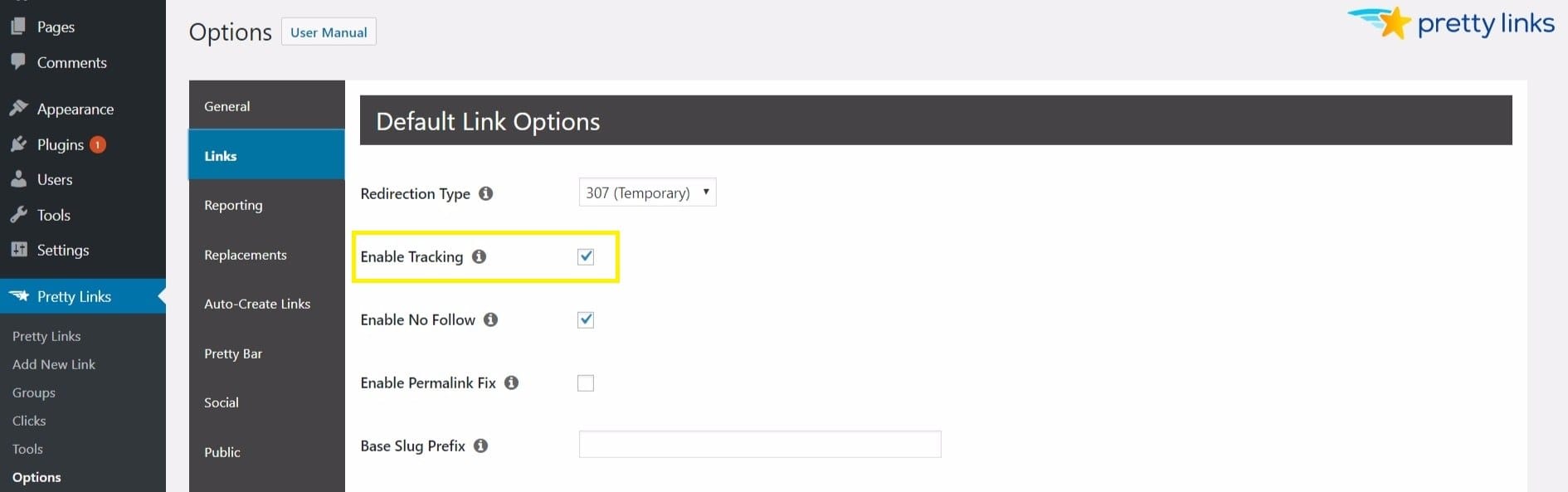1568x492 pixels.
Task: Click inside the Base Slug Prefix field
Action: [x=759, y=444]
